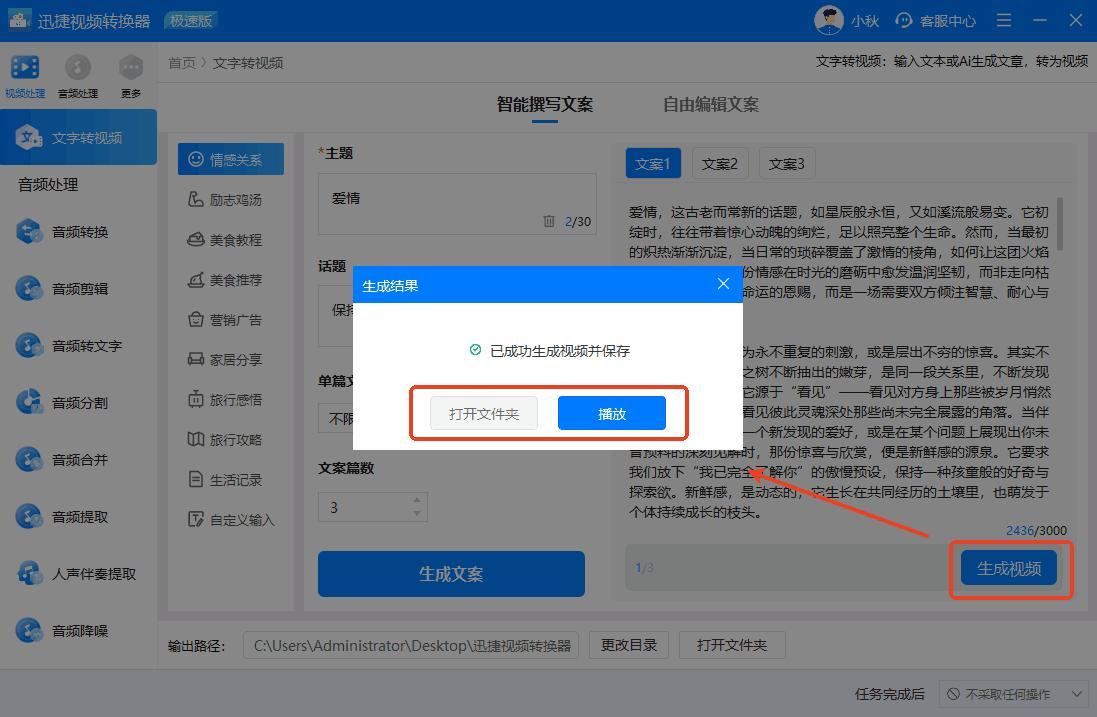The height and width of the screenshot is (717, 1097).
Task: Switch to the 自由编辑文案 tab
Action: 710,104
